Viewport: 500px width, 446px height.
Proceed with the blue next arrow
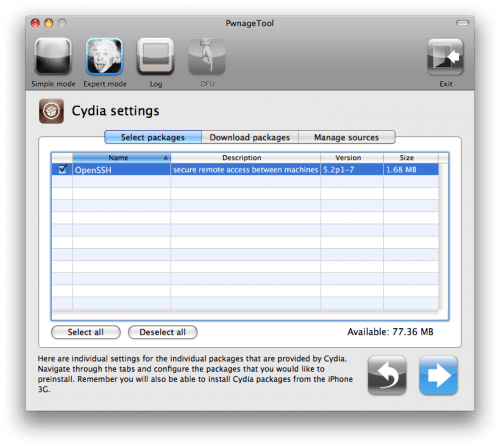(x=438, y=375)
